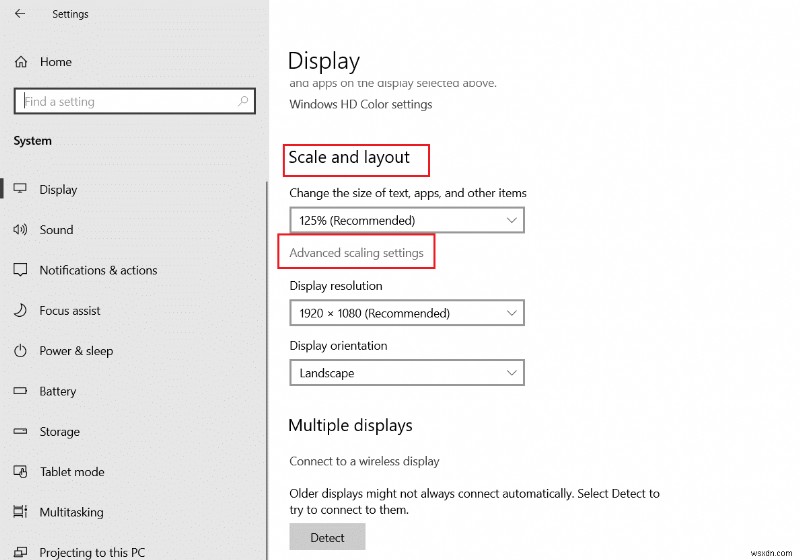Open the Home settings page
Image resolution: width=800 pixels, height=560 pixels.
click(56, 62)
